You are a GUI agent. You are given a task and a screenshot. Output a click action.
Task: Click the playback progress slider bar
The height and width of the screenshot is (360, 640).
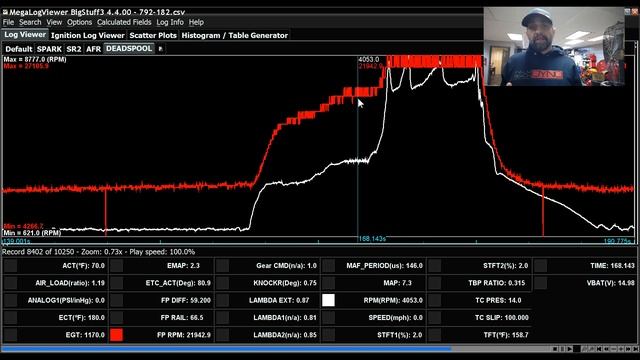pyautogui.click(x=276, y=349)
